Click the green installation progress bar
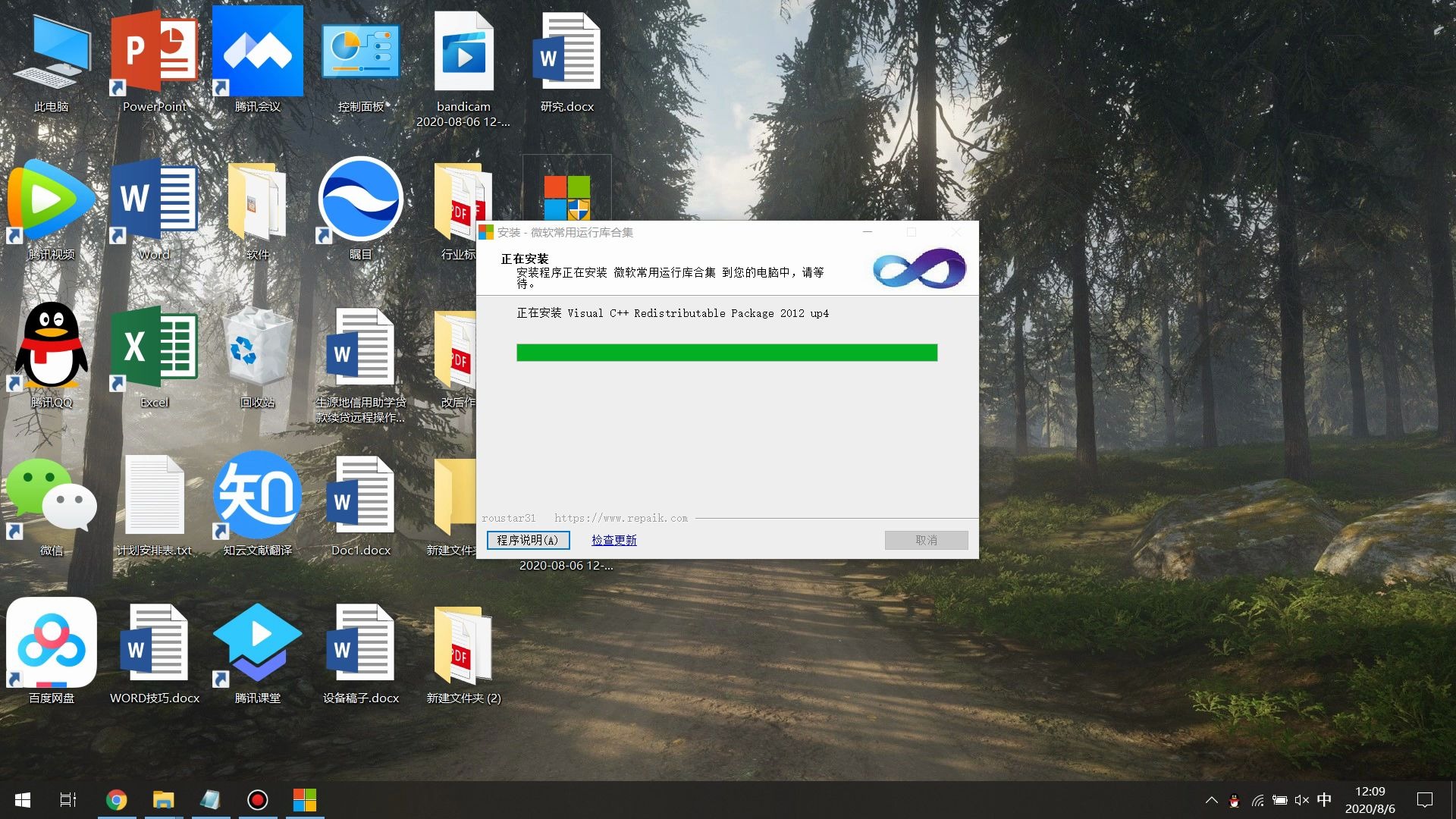This screenshot has width=1456, height=819. (726, 353)
